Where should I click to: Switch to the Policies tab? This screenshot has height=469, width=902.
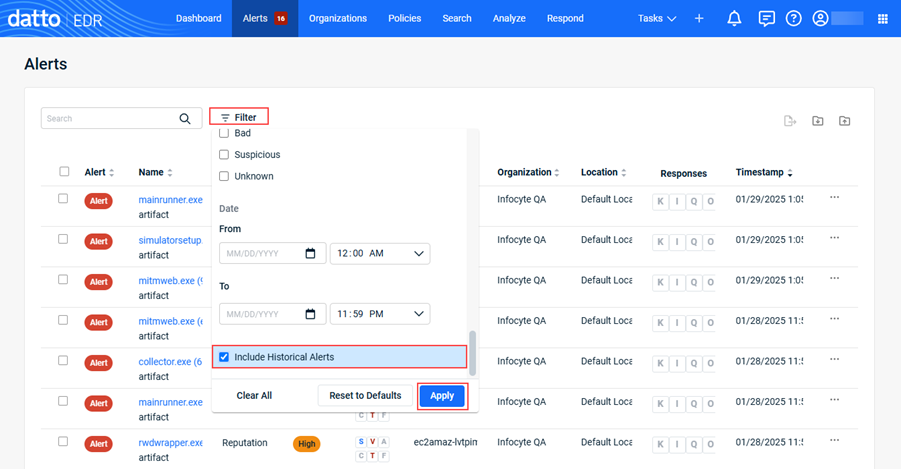point(404,18)
